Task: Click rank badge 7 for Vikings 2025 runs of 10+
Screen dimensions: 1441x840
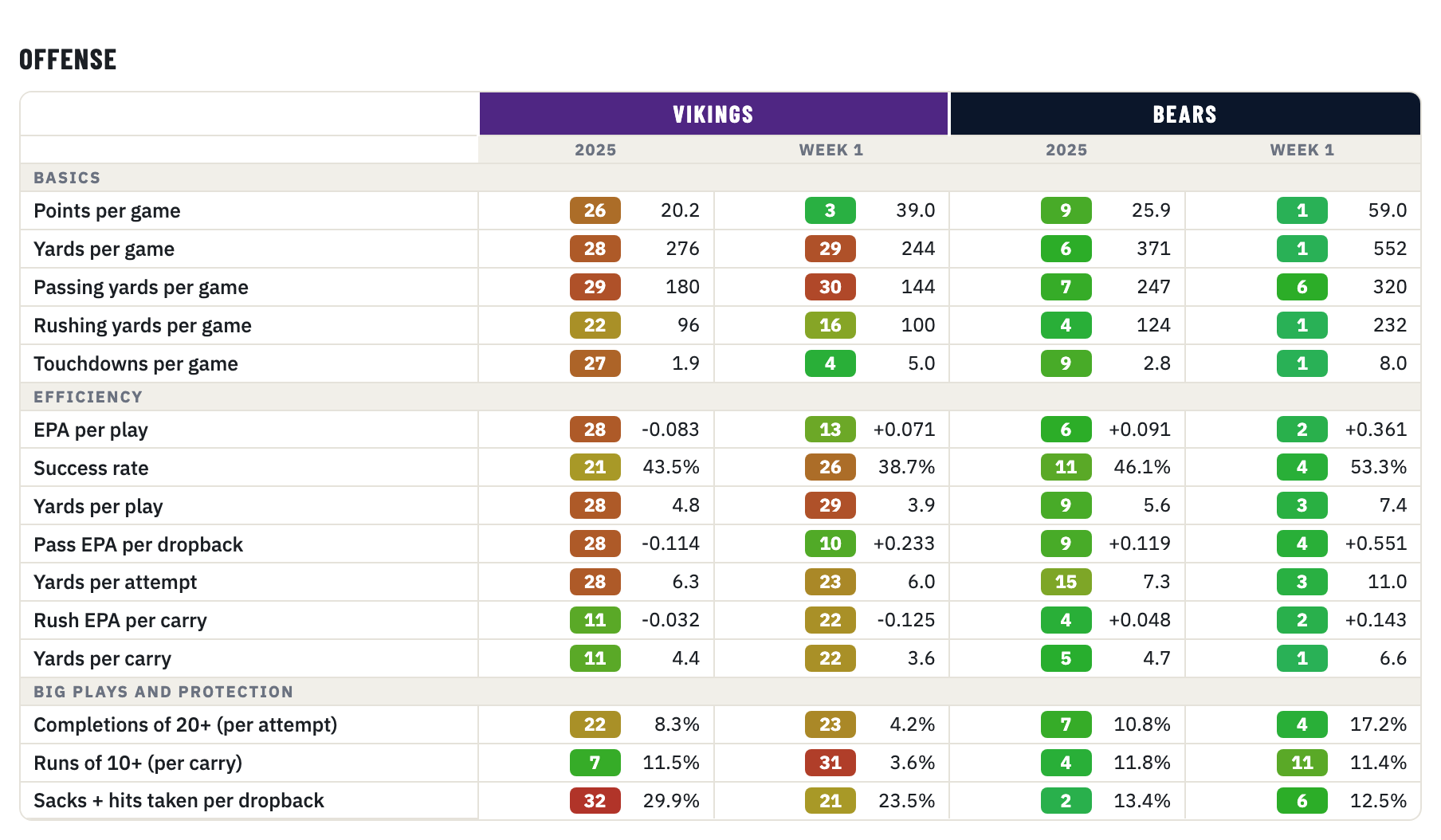Action: [595, 763]
